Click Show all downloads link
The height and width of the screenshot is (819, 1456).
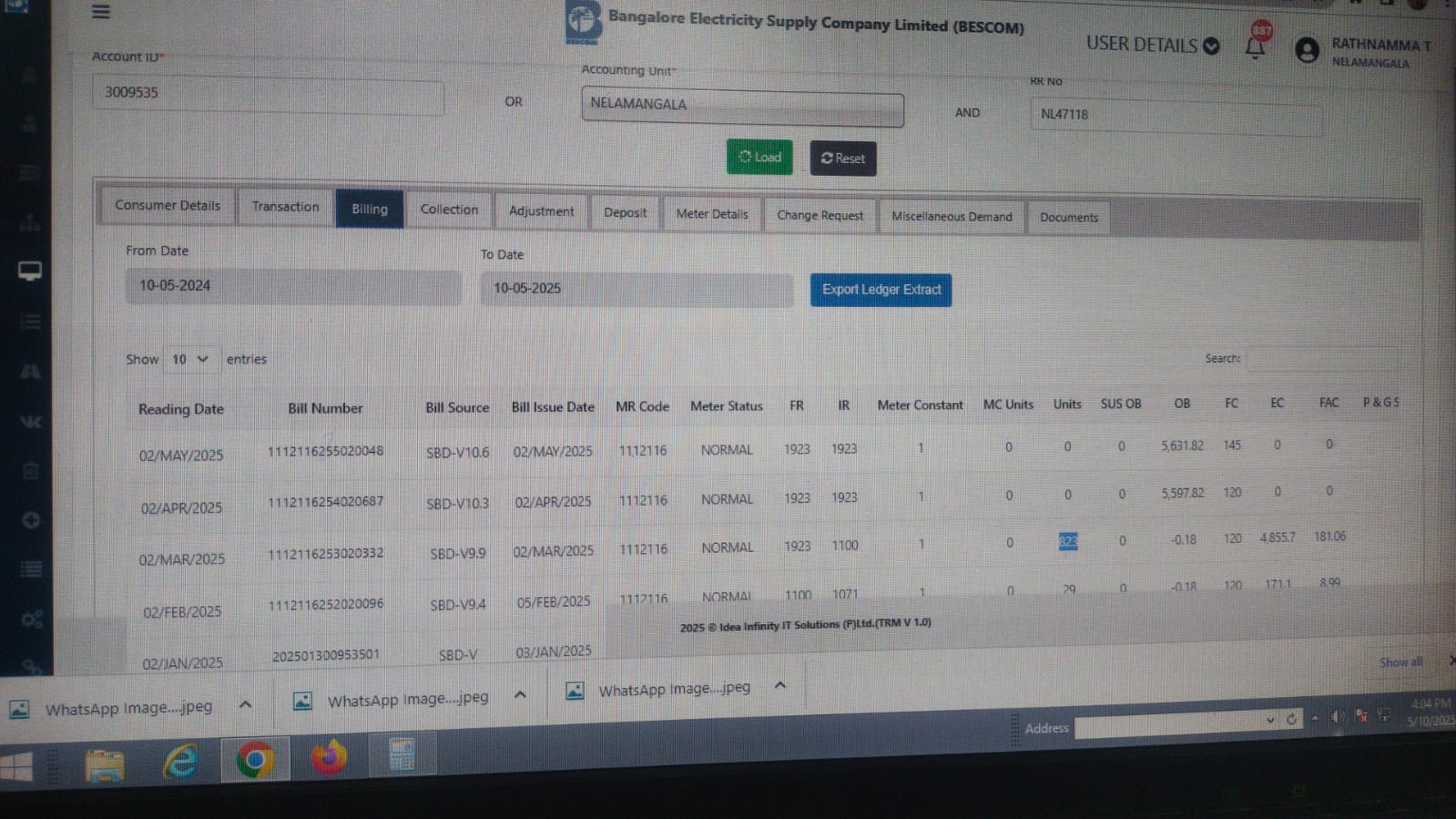[1400, 662]
